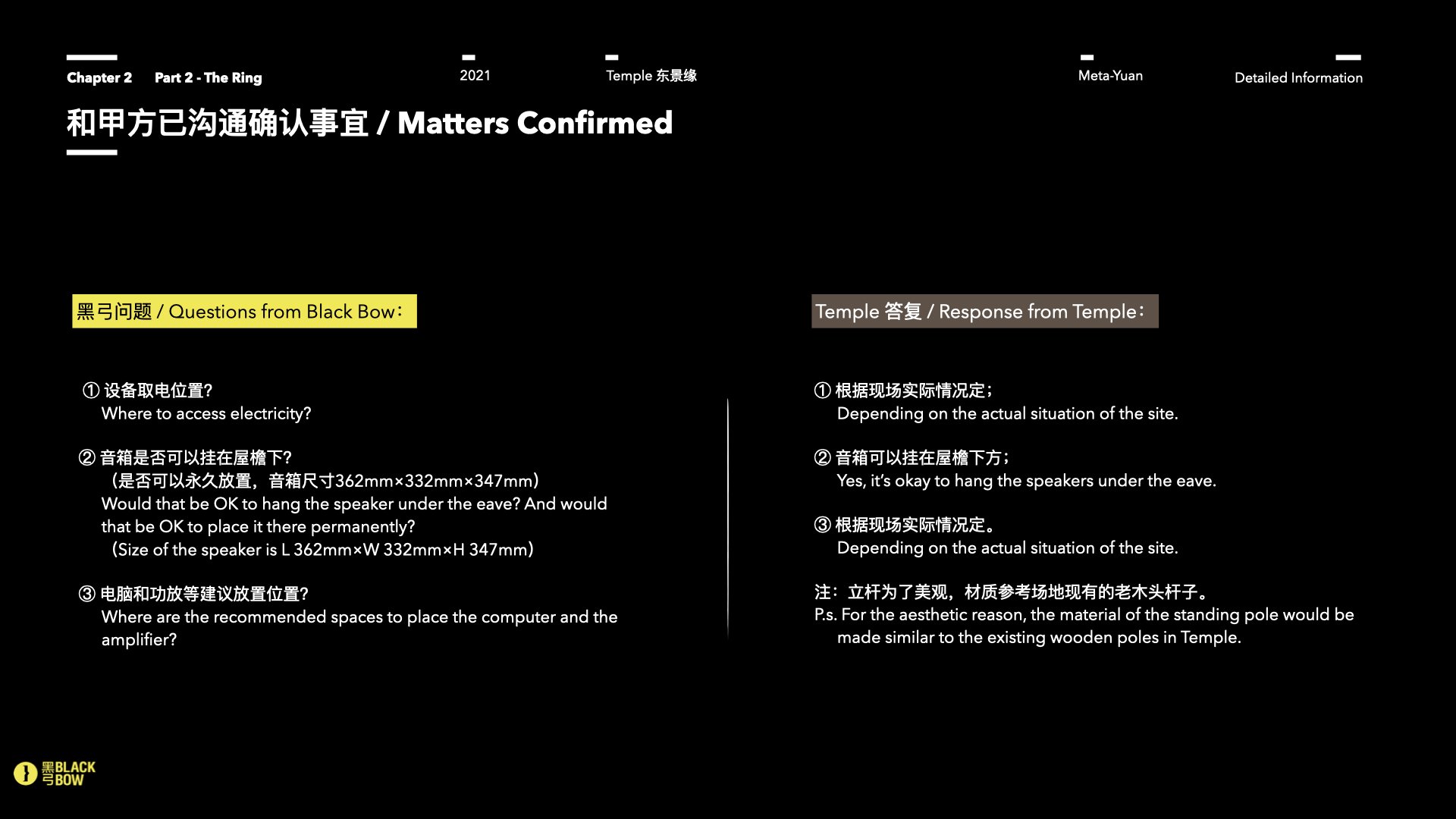The width and height of the screenshot is (1456, 819).
Task: Click the brown Response from Temple label
Action: pyautogui.click(x=984, y=312)
